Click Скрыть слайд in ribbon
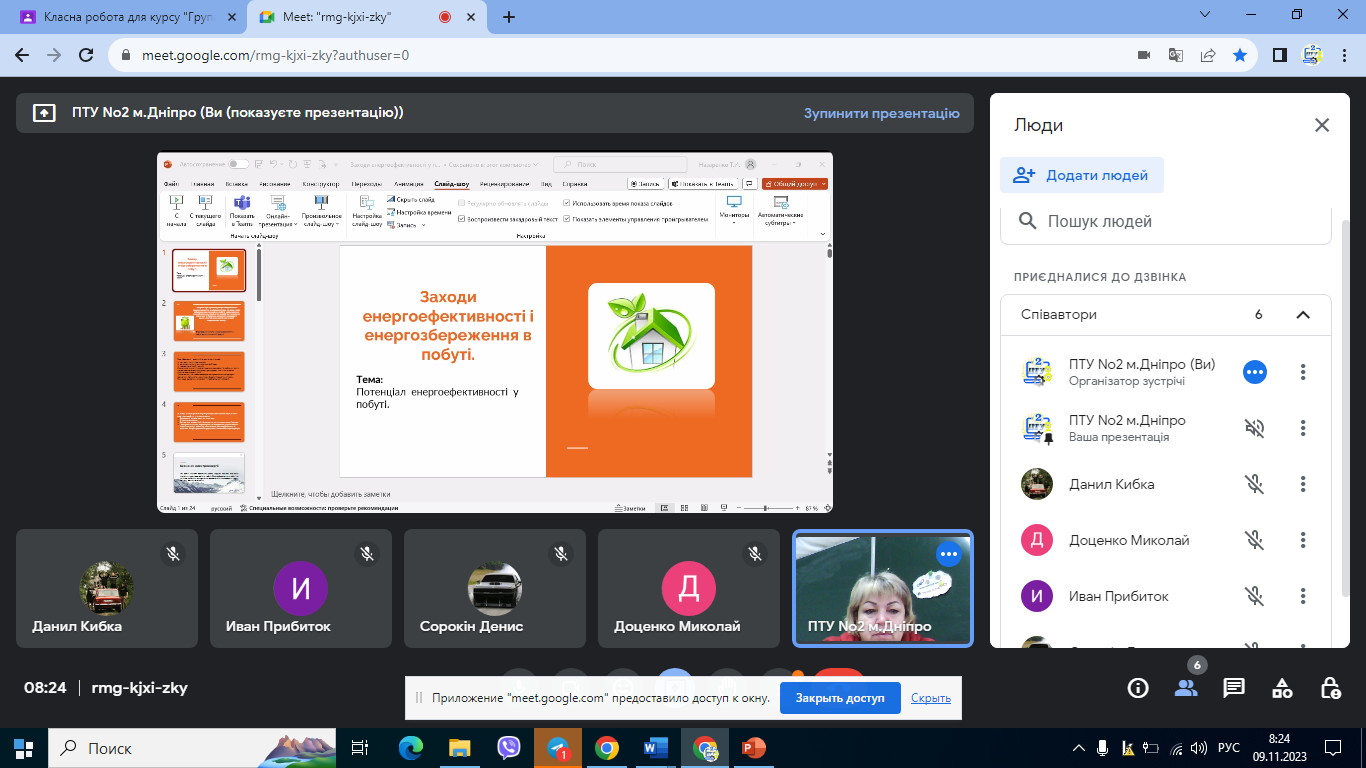Screen dimensions: 1366x768 click(x=410, y=200)
